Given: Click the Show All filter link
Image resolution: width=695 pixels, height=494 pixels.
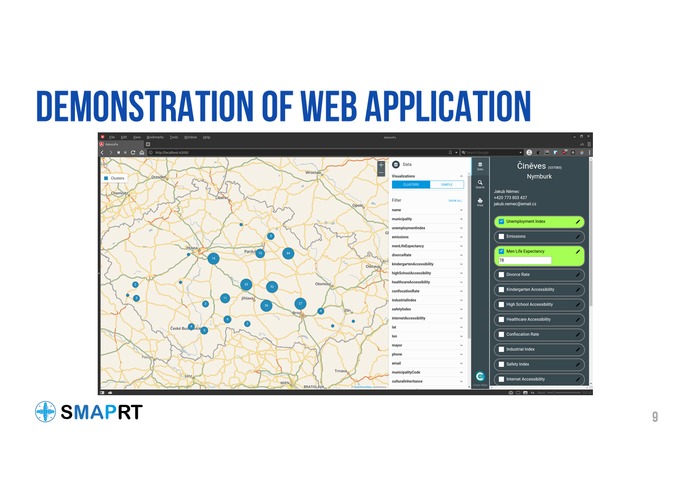Looking at the screenshot, I should [455, 201].
